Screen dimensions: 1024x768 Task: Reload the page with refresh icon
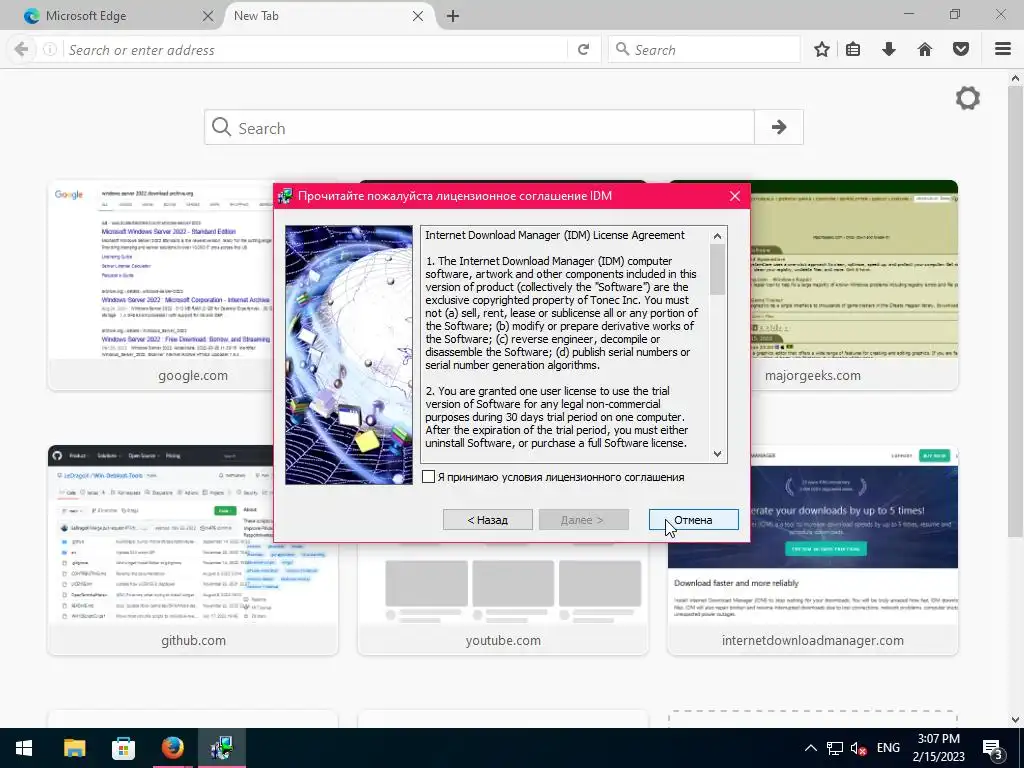coord(583,50)
